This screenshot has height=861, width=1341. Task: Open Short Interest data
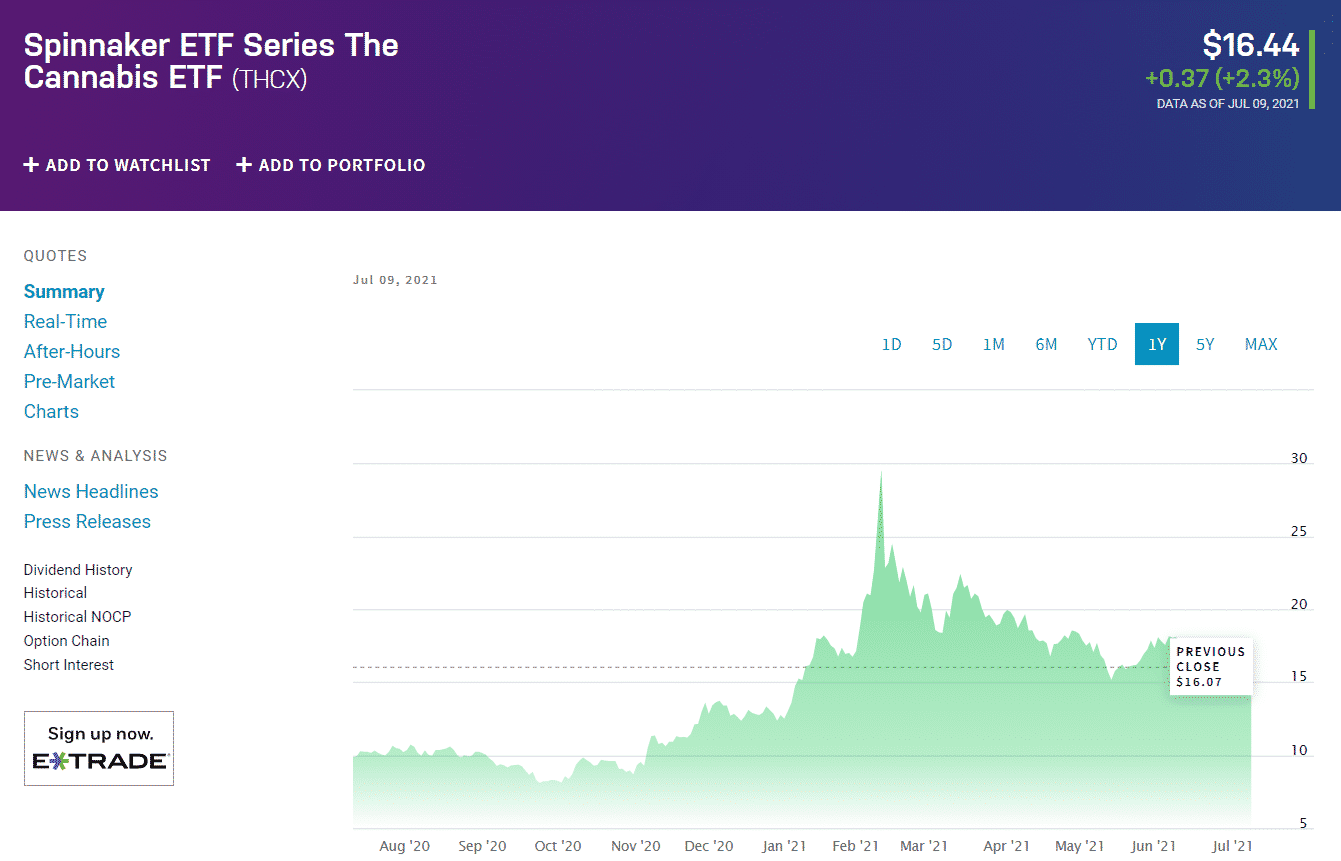point(69,665)
